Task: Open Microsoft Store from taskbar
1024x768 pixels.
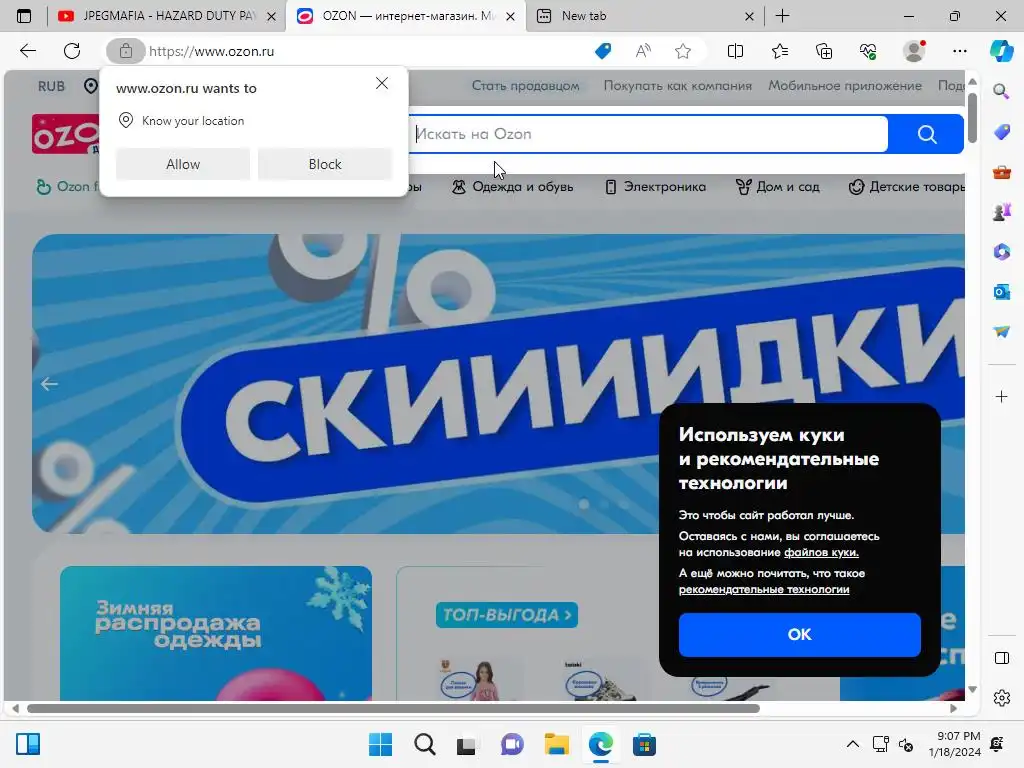Action: (644, 744)
